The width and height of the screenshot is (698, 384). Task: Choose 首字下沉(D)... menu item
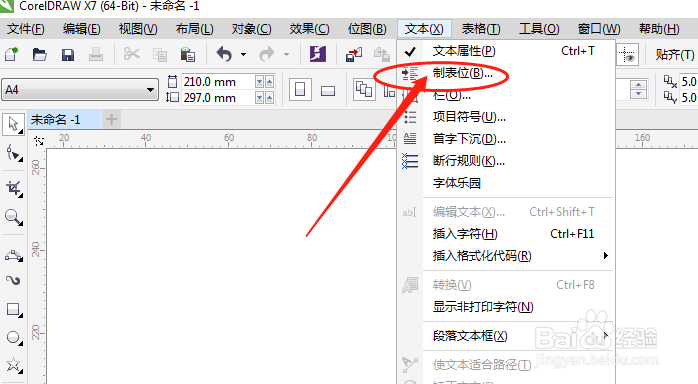tap(506, 139)
